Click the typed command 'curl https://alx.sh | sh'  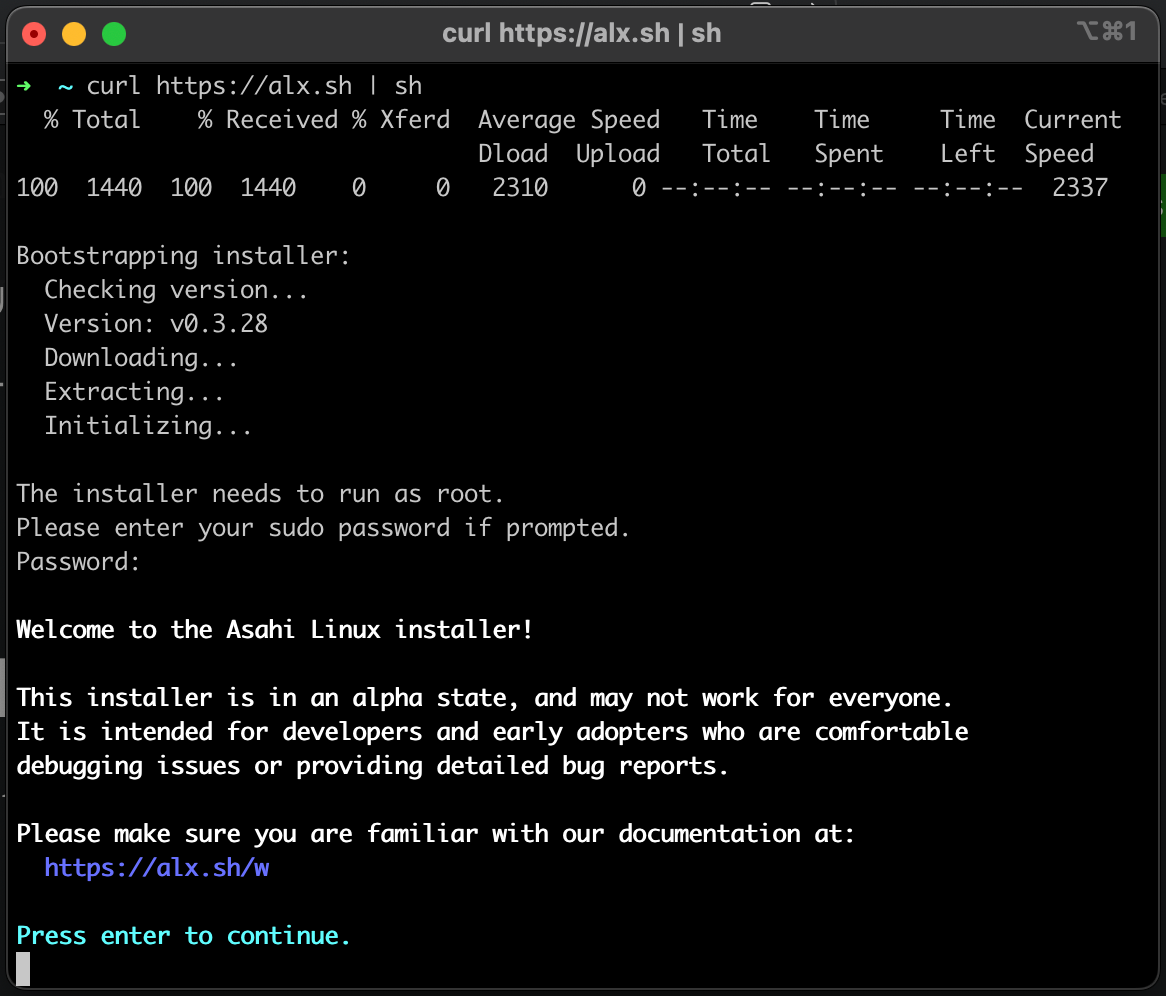click(x=254, y=86)
